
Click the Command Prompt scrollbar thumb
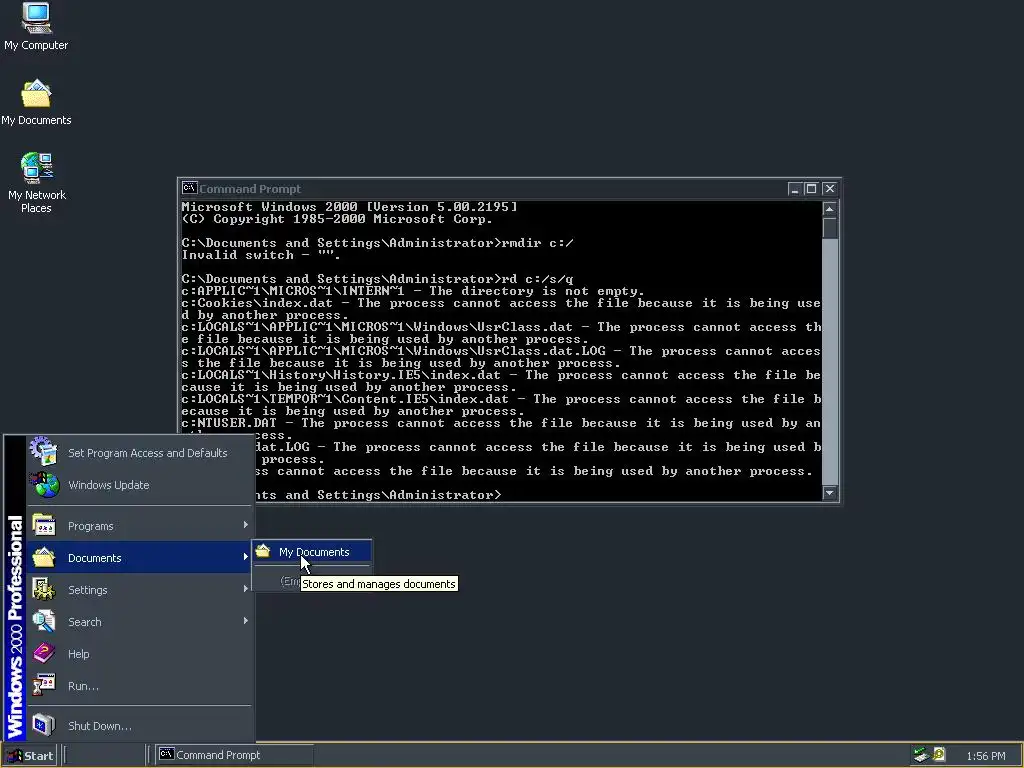830,228
